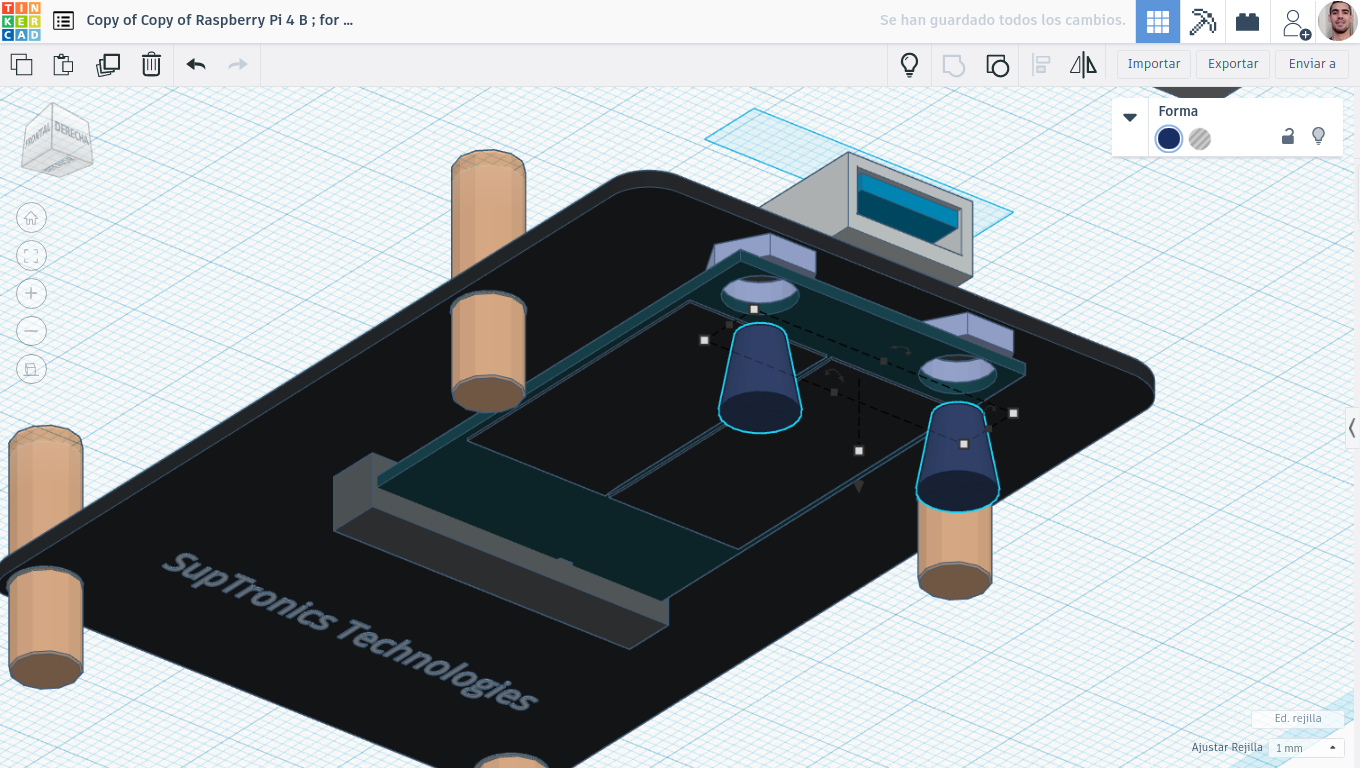Zoom out with the minus button

click(31, 331)
